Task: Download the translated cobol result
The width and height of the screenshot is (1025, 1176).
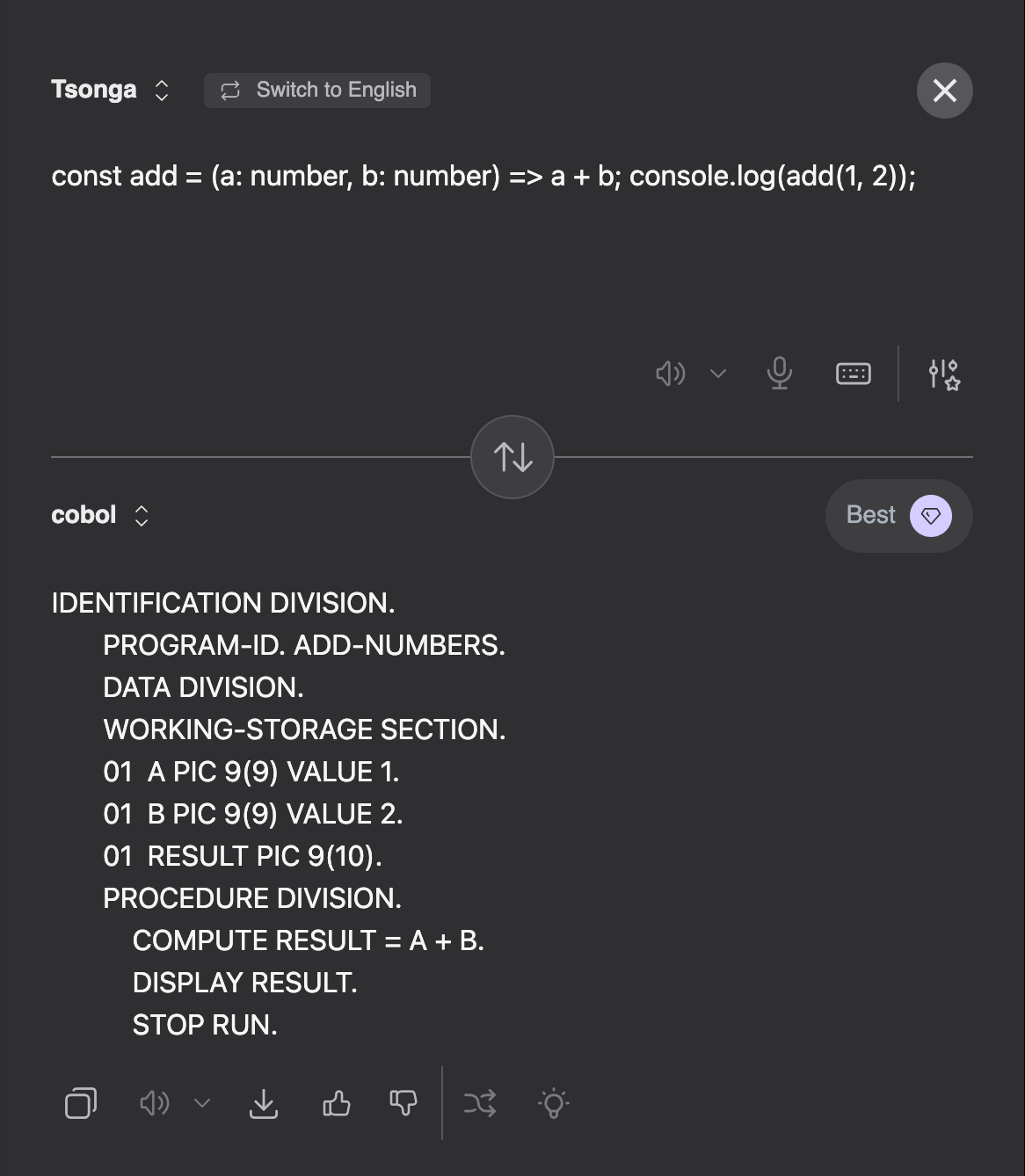Action: [x=264, y=1103]
